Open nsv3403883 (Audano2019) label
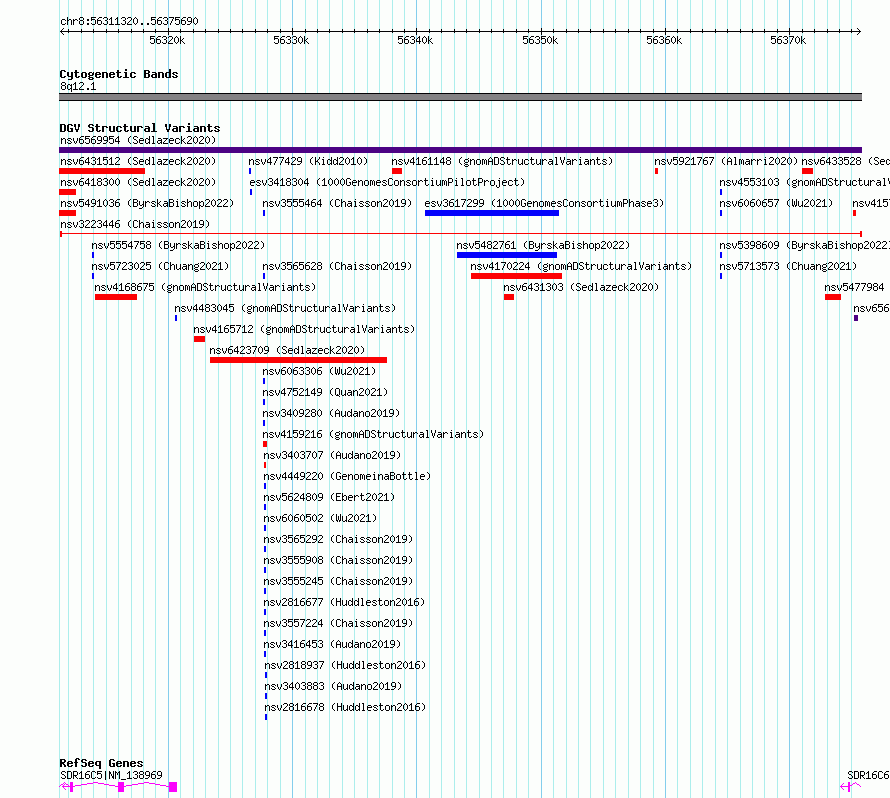The image size is (890, 798). pos(333,686)
